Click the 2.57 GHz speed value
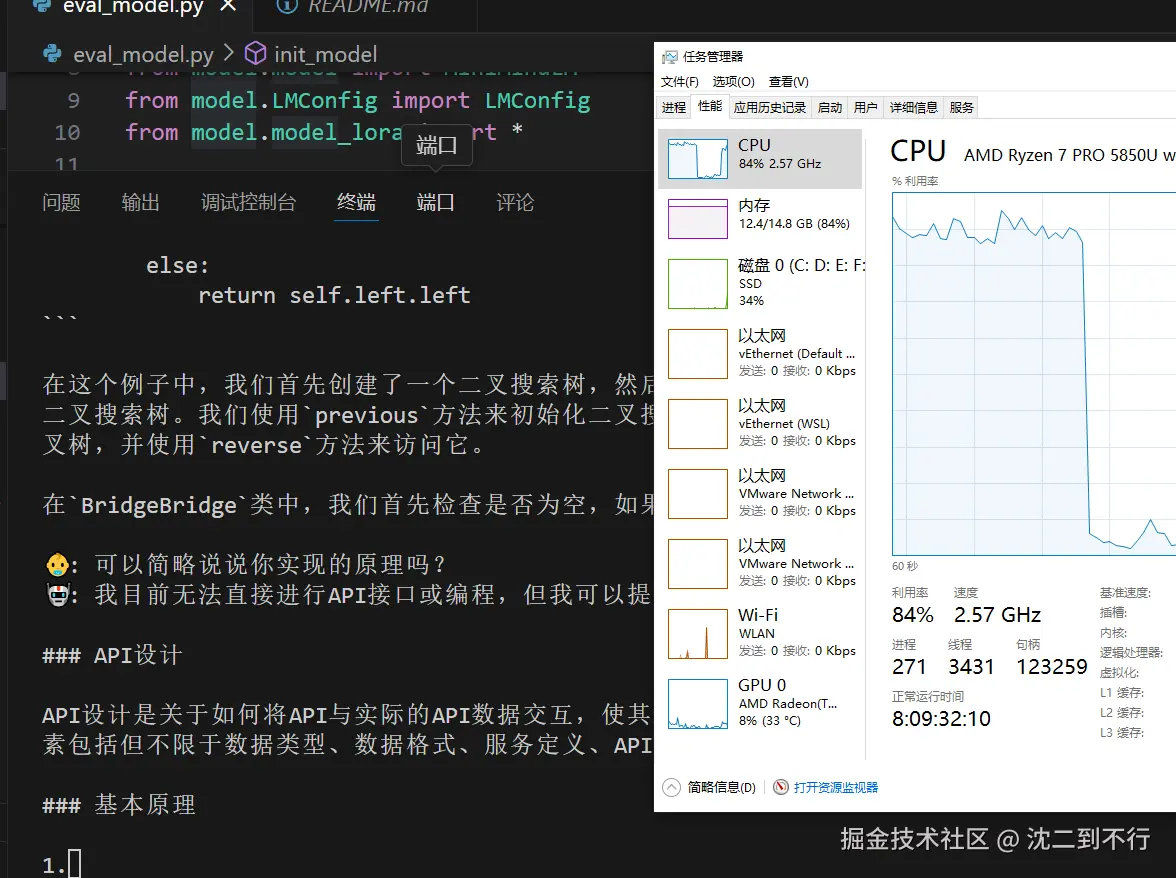The height and width of the screenshot is (878, 1176). 998,616
